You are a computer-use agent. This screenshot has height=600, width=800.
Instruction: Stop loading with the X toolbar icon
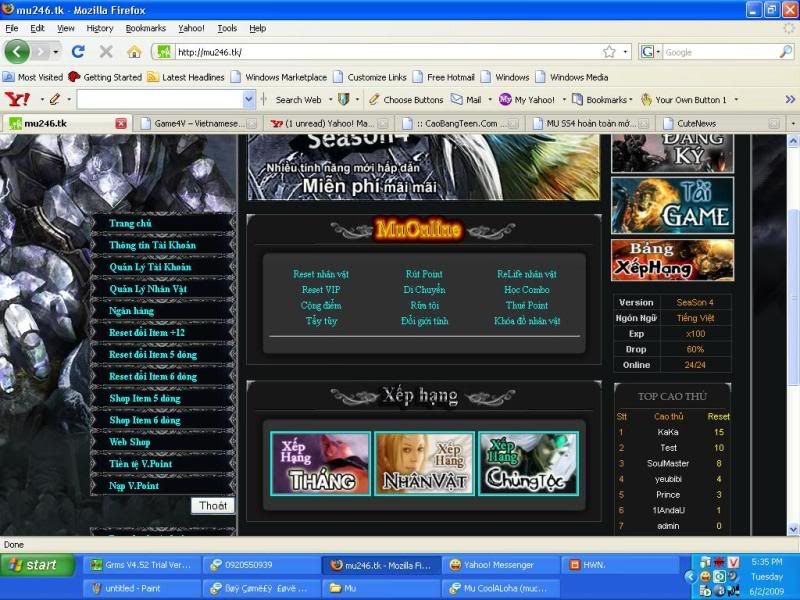(106, 52)
